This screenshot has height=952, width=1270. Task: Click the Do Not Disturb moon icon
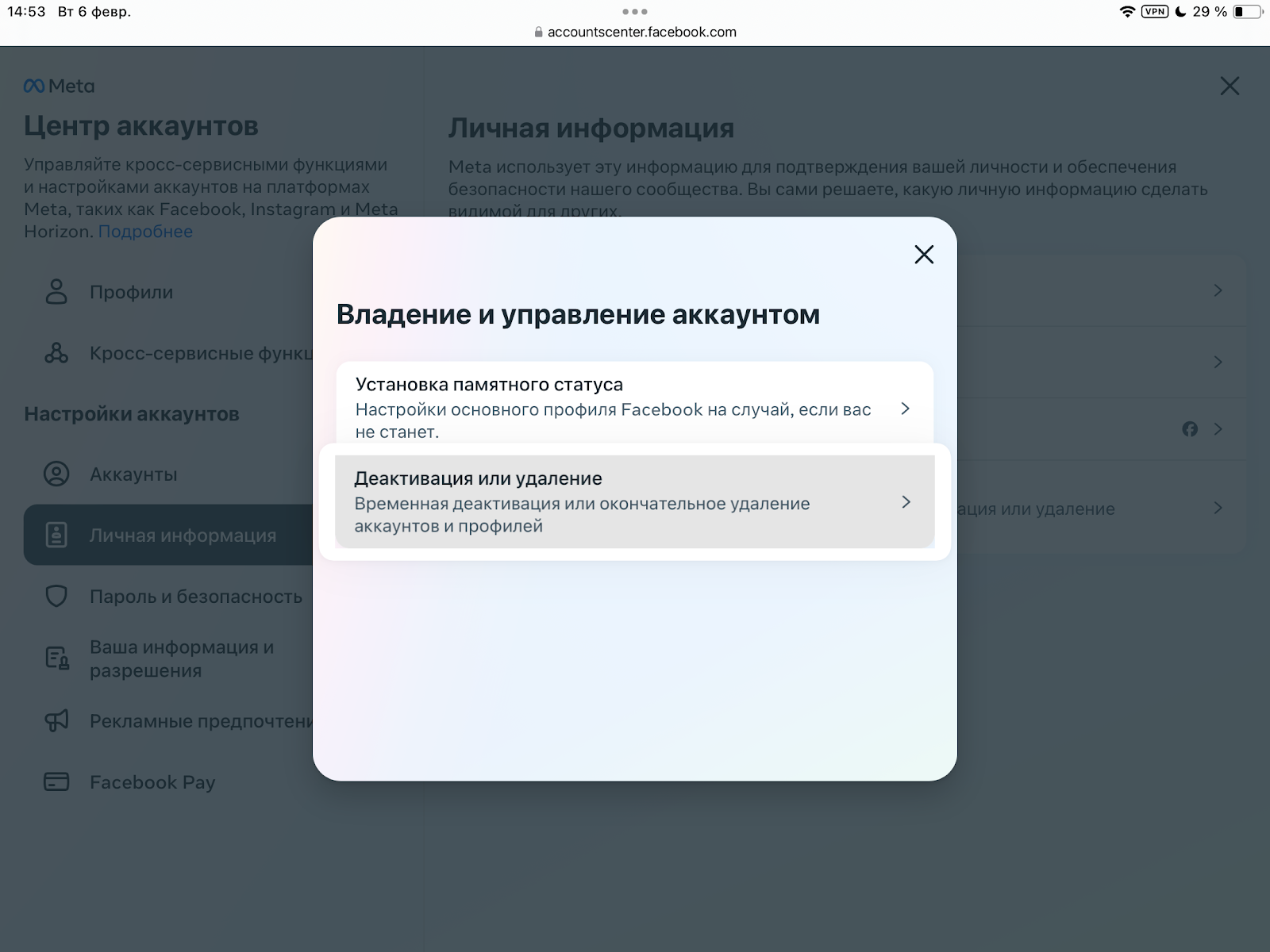(1180, 12)
